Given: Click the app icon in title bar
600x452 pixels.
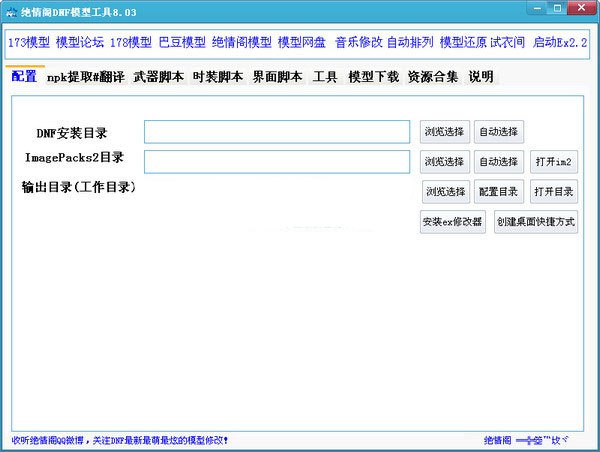Looking at the screenshot, I should pyautogui.click(x=11, y=12).
